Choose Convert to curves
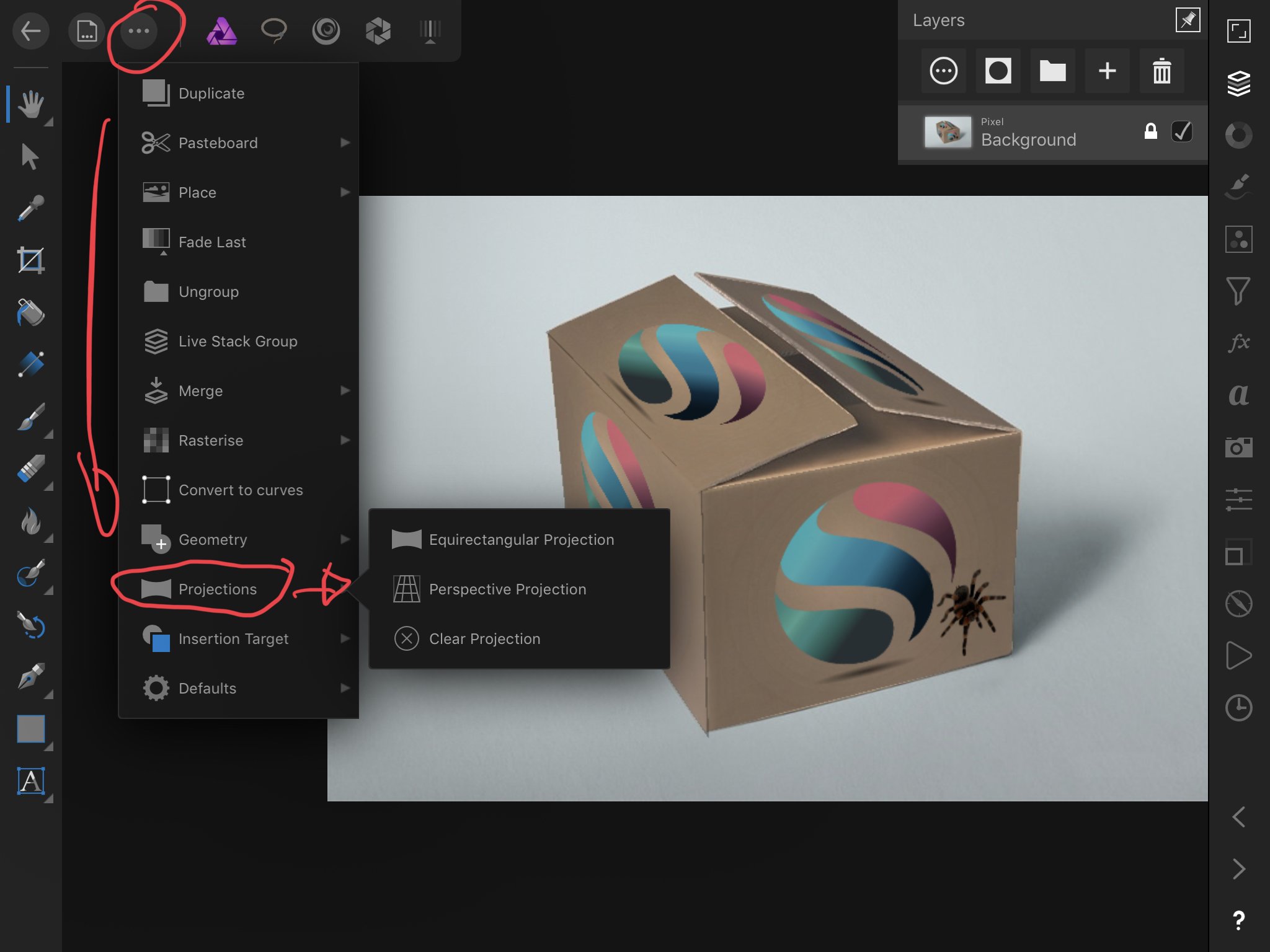1270x952 pixels. 239,490
